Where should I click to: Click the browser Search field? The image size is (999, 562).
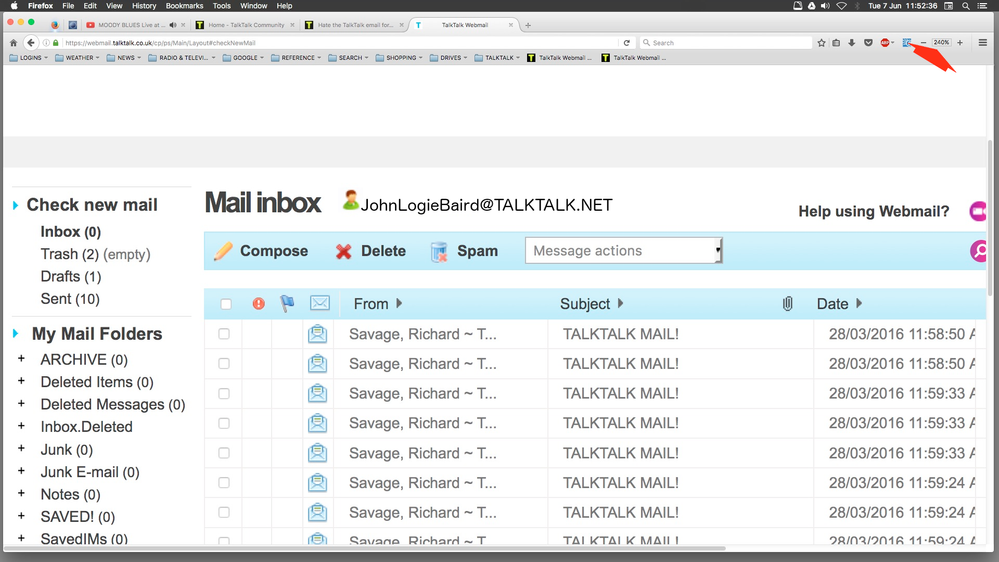click(x=725, y=43)
